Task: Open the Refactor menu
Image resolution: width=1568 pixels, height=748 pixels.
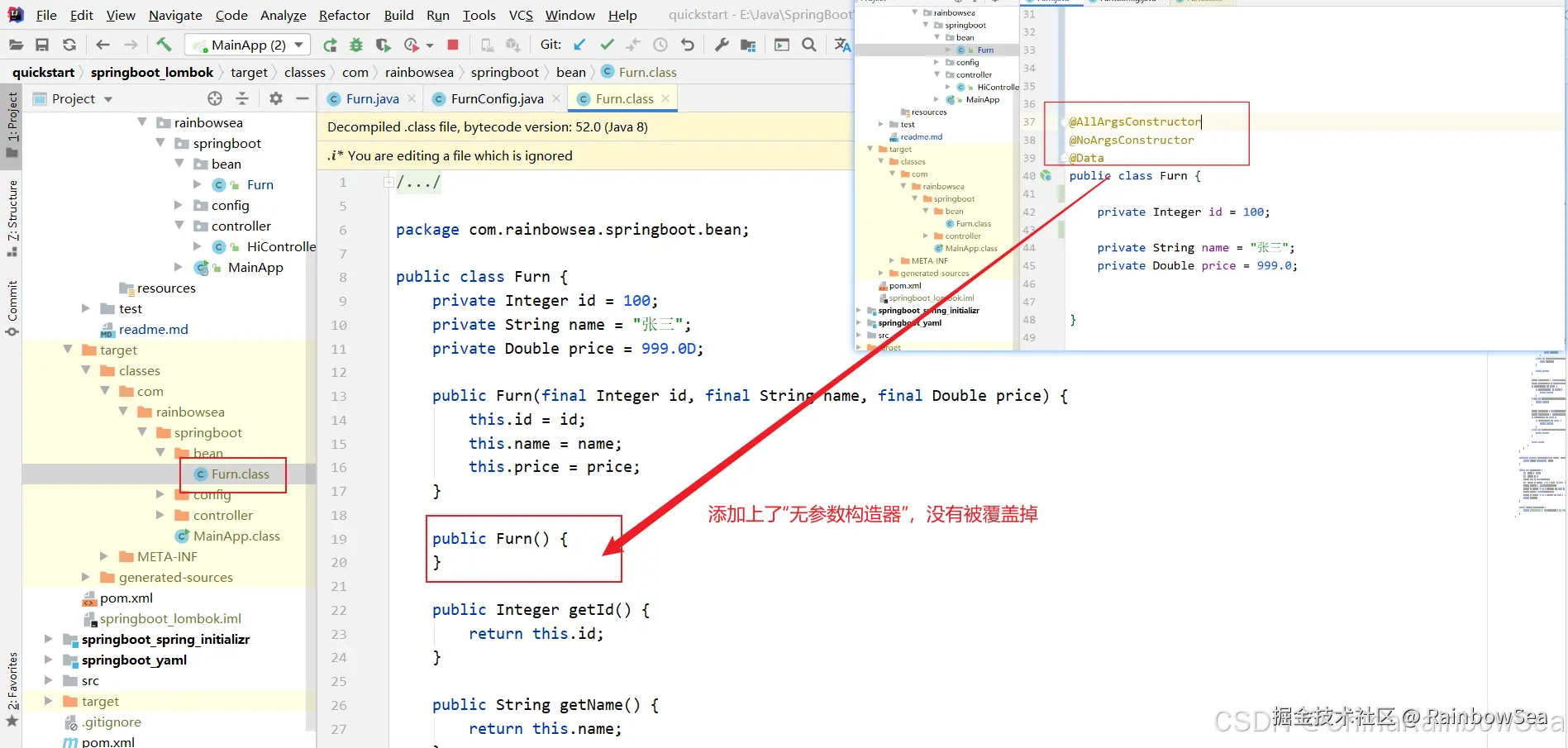Action: [344, 15]
